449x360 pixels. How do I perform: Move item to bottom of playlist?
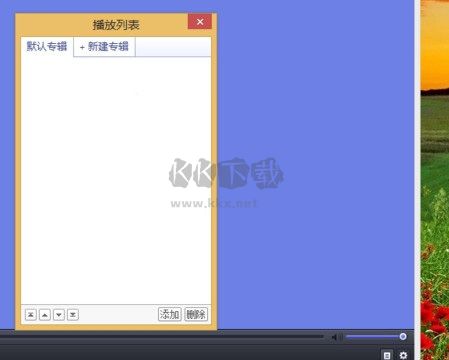click(73, 314)
